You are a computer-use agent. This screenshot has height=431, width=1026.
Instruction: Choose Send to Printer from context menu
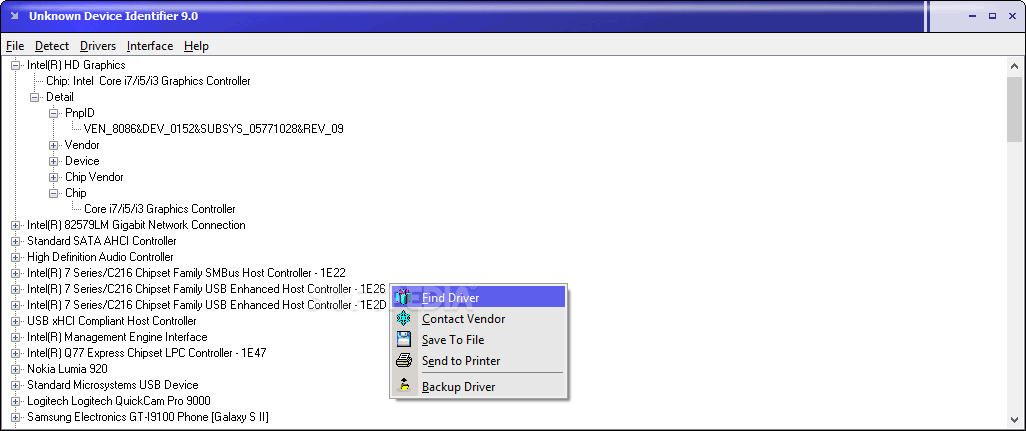point(478,360)
